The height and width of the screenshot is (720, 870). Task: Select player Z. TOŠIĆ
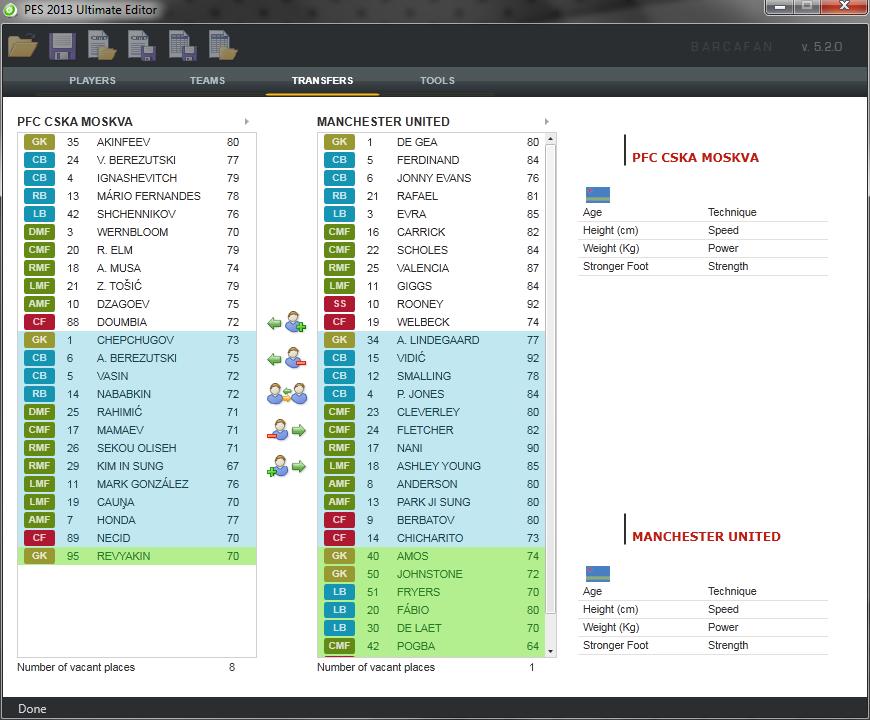[136, 286]
